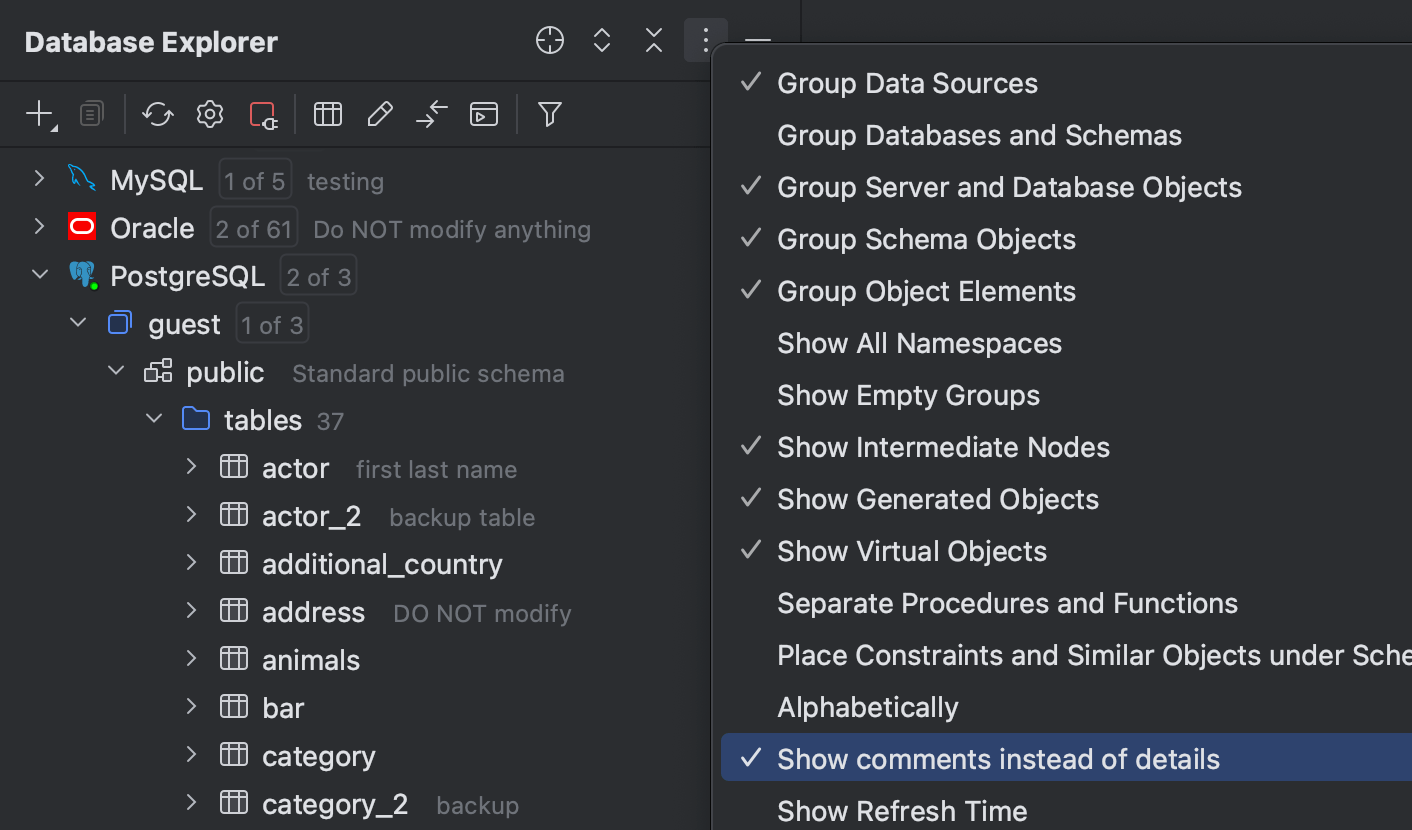Disable the Group Data Sources option
The width and height of the screenshot is (1412, 830).
tap(906, 83)
